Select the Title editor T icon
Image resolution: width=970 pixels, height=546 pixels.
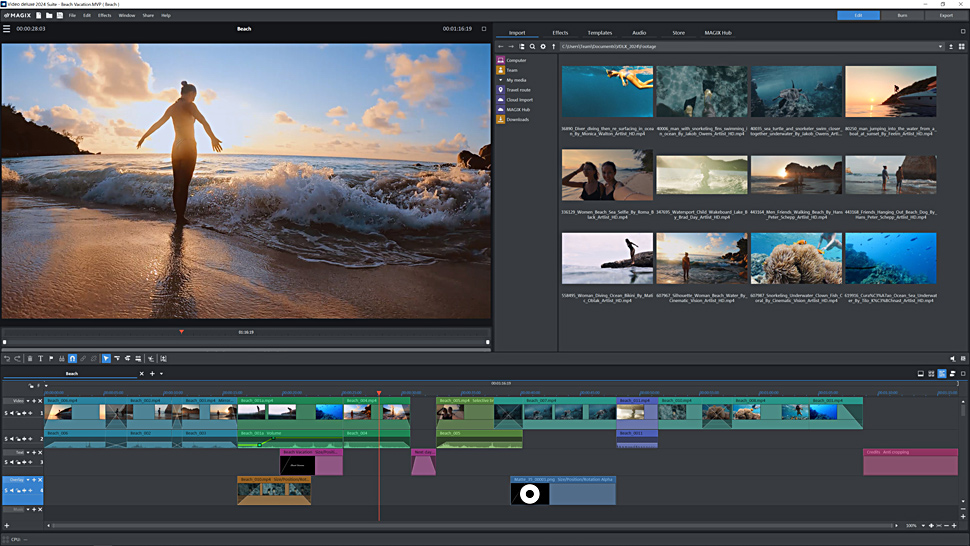[x=40, y=358]
